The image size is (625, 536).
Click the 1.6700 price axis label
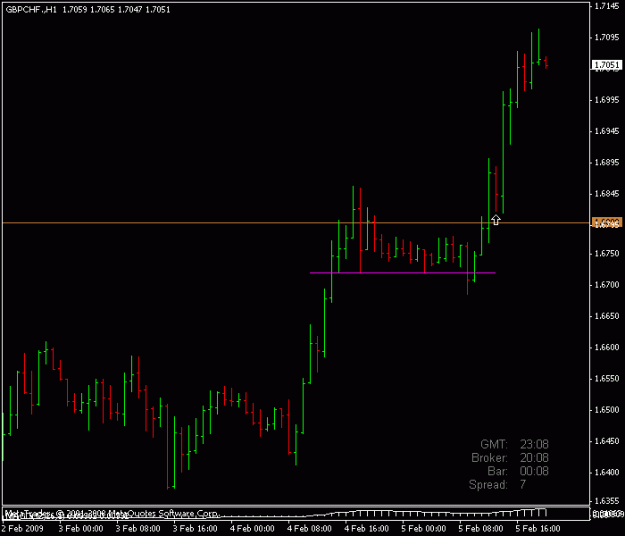(607, 285)
